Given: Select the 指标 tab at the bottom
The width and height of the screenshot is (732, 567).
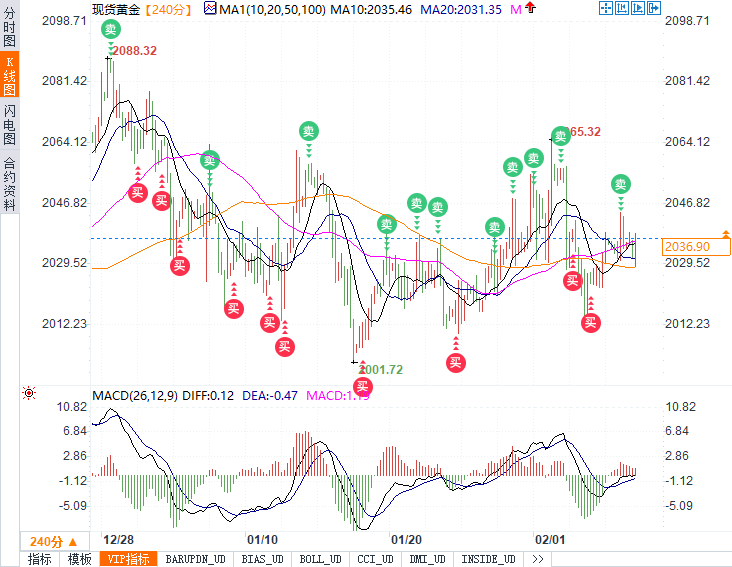Looking at the screenshot, I should (40, 559).
